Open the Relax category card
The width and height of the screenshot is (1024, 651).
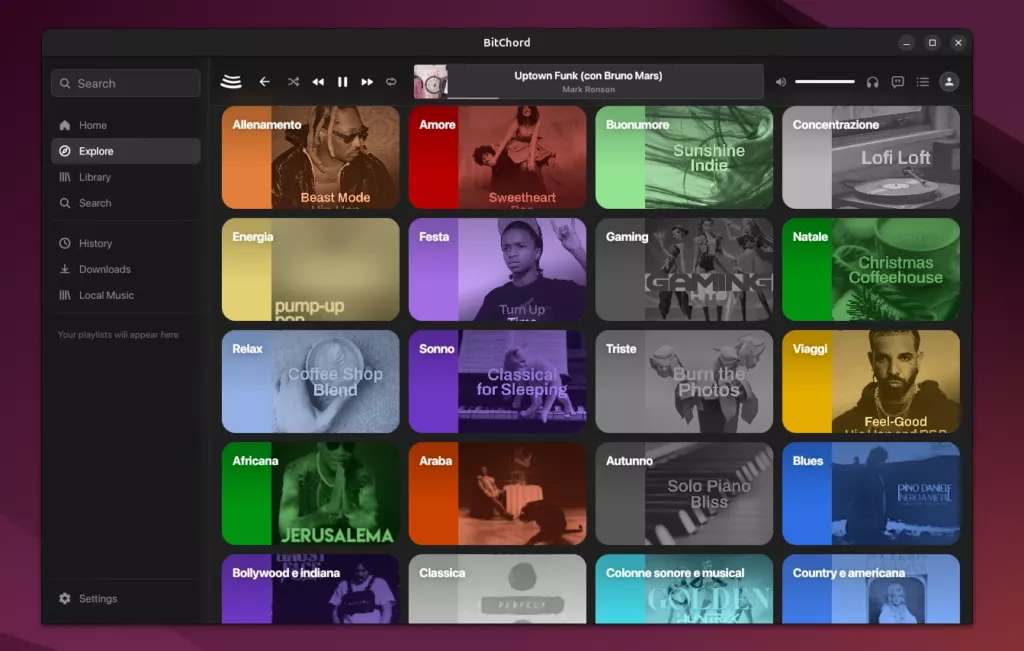tap(311, 381)
